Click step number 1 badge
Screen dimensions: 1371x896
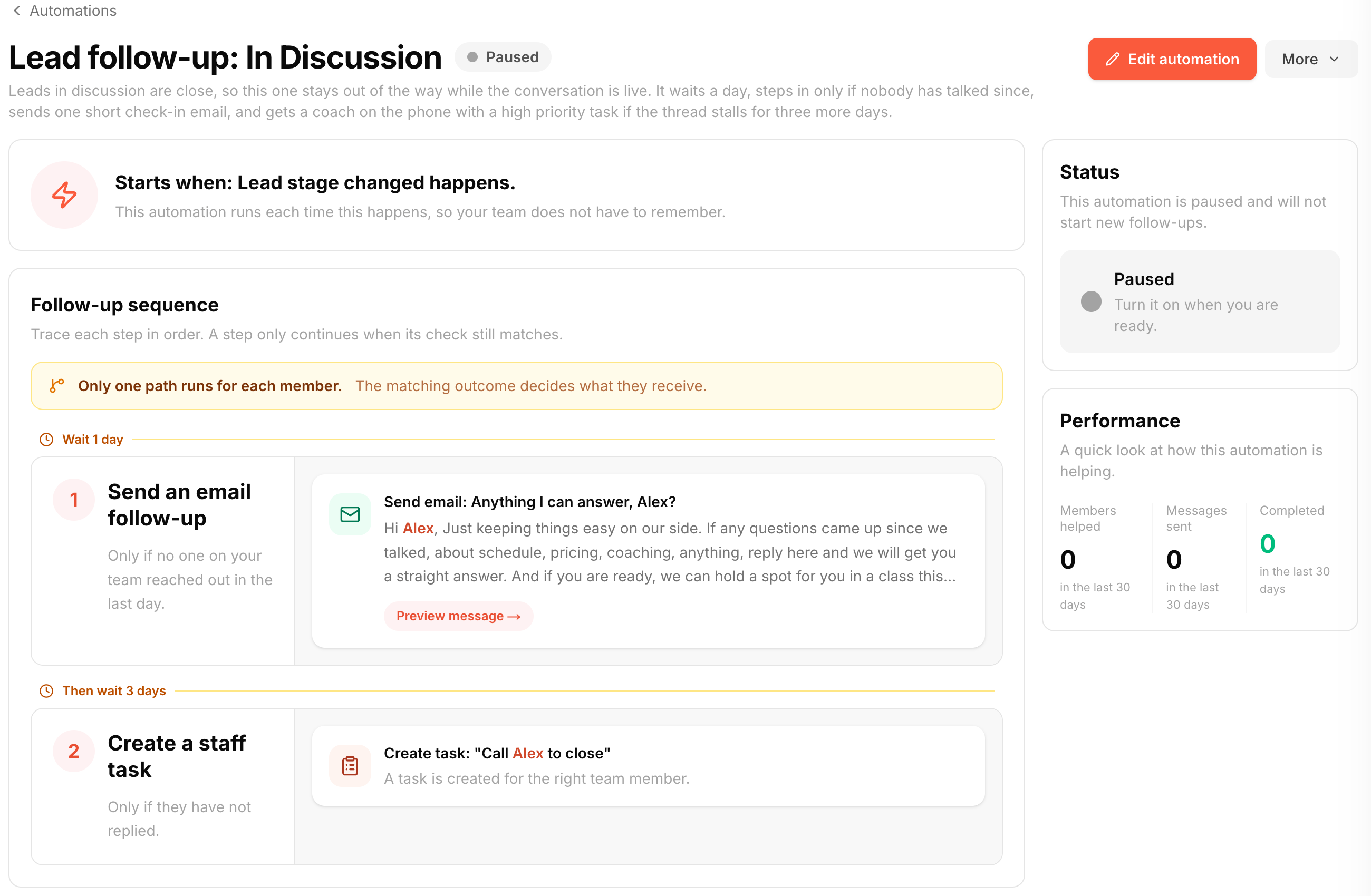[x=74, y=499]
